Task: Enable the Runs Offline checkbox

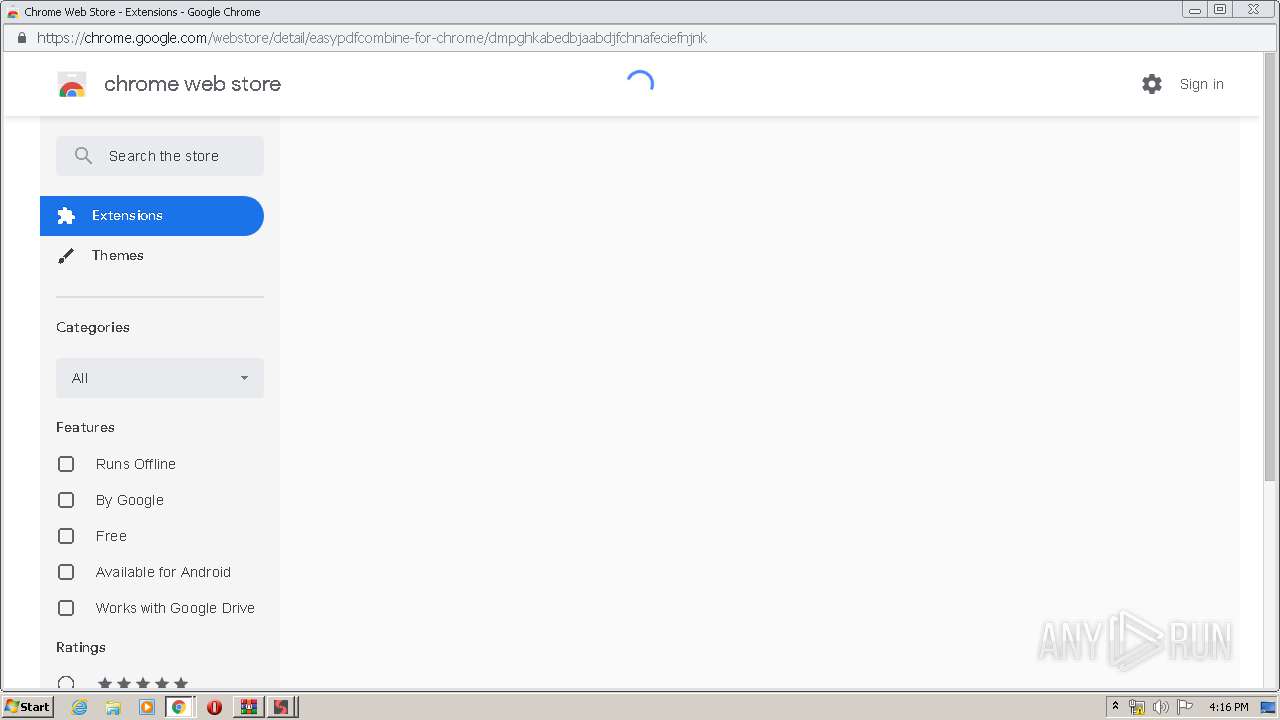Action: 66,464
